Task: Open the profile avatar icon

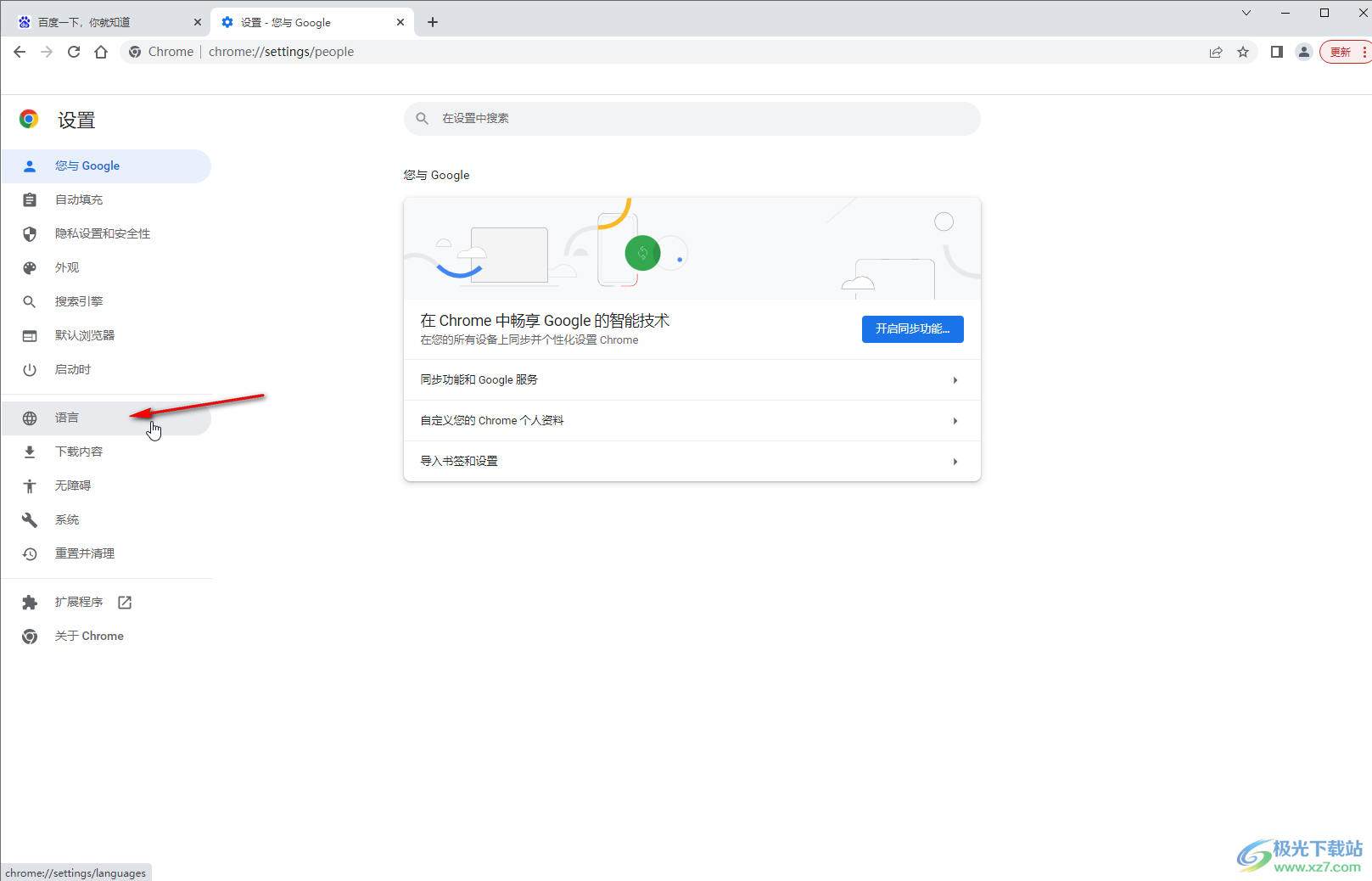Action: (1304, 52)
